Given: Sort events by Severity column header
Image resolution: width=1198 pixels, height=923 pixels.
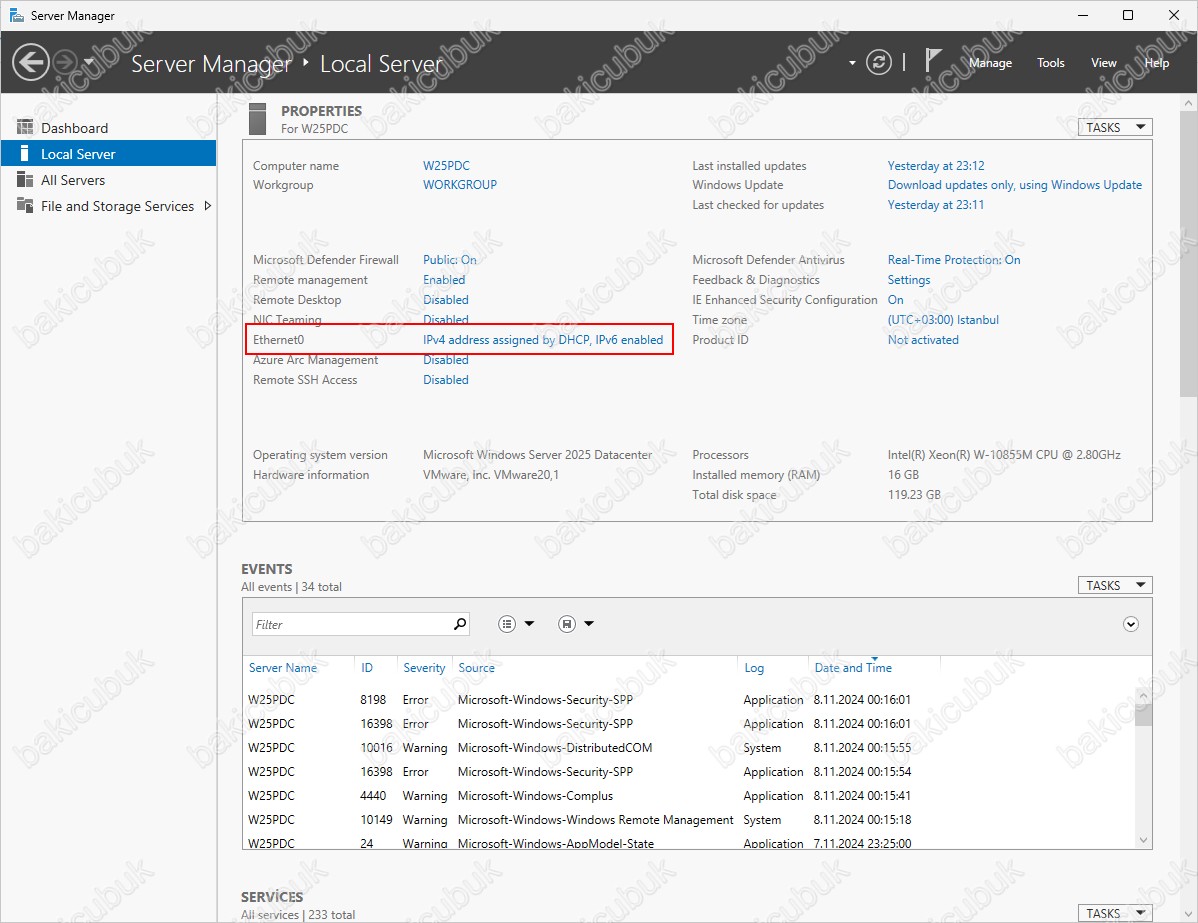Looking at the screenshot, I should (x=424, y=668).
